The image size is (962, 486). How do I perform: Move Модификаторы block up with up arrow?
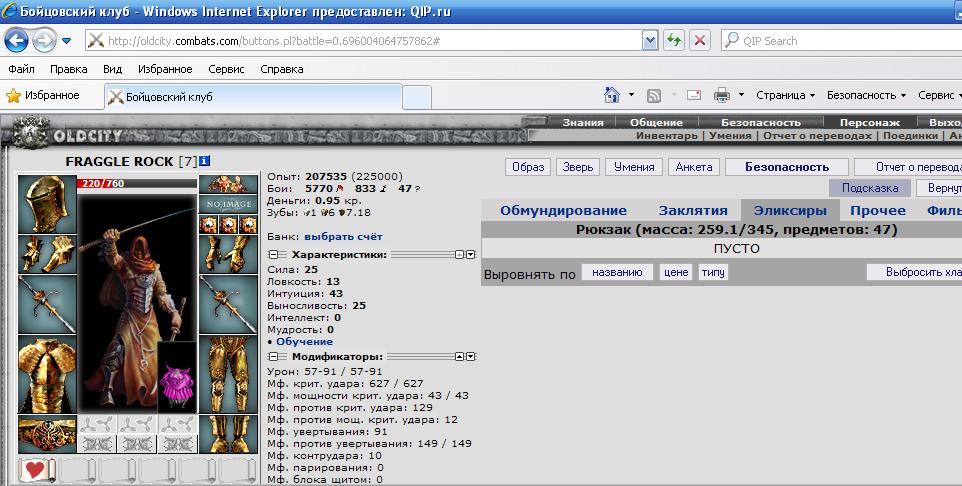(x=460, y=357)
